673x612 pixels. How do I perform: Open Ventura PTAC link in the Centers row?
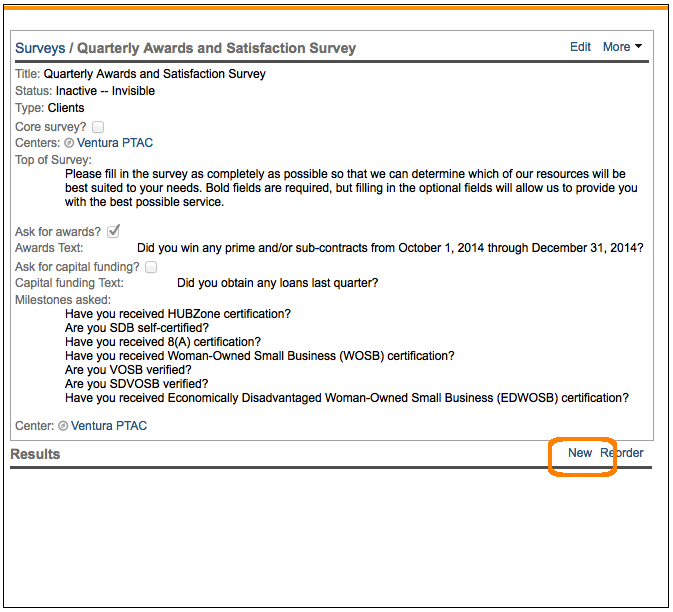pyautogui.click(x=115, y=143)
